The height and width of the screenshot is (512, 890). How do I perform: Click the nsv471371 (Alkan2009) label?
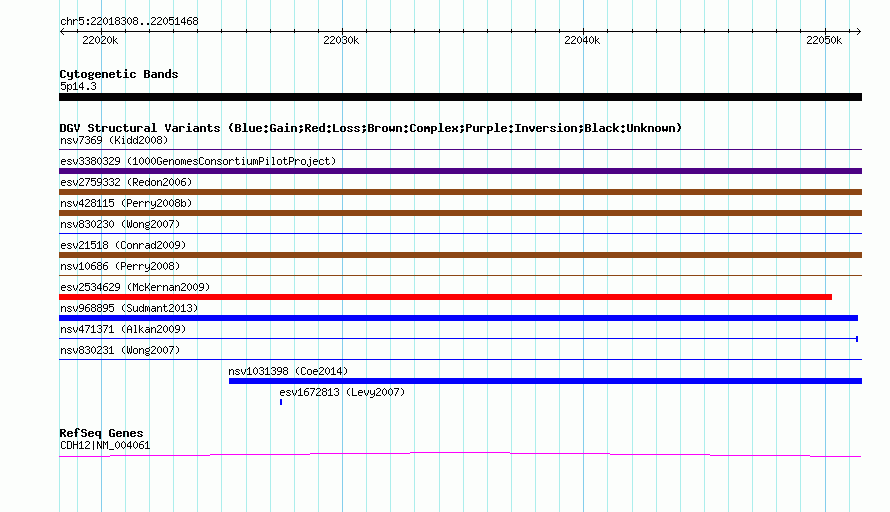(x=123, y=329)
